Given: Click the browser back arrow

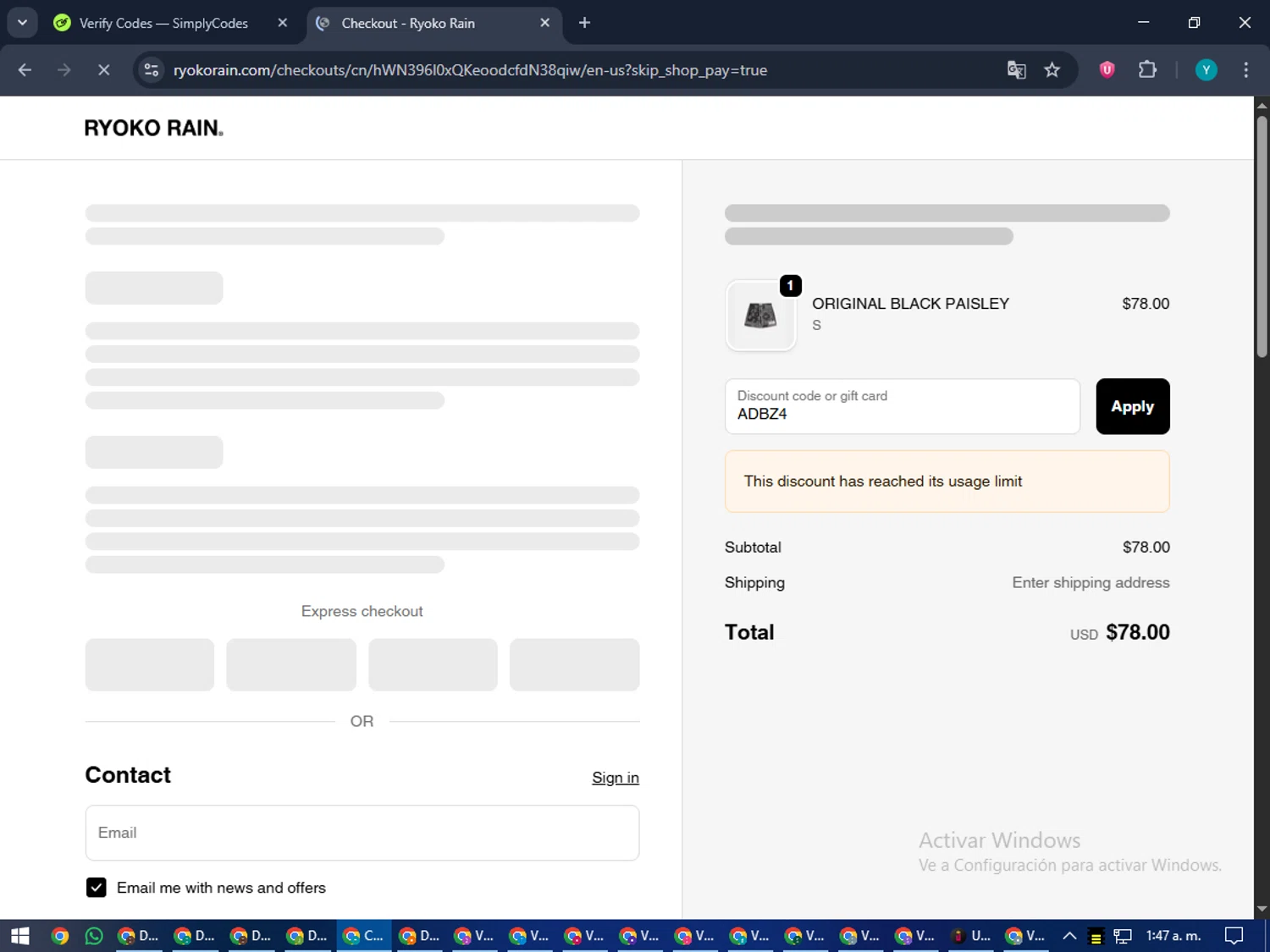Looking at the screenshot, I should (25, 70).
